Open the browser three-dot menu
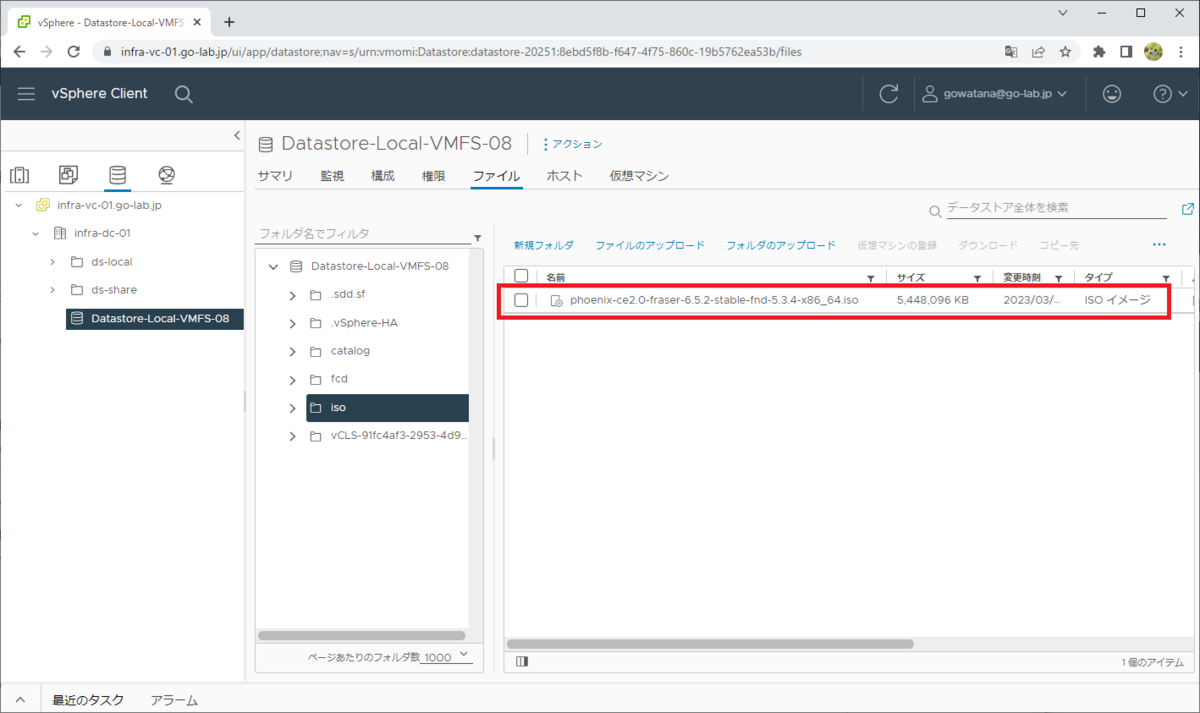Viewport: 1200px width, 713px height. tap(1181, 51)
